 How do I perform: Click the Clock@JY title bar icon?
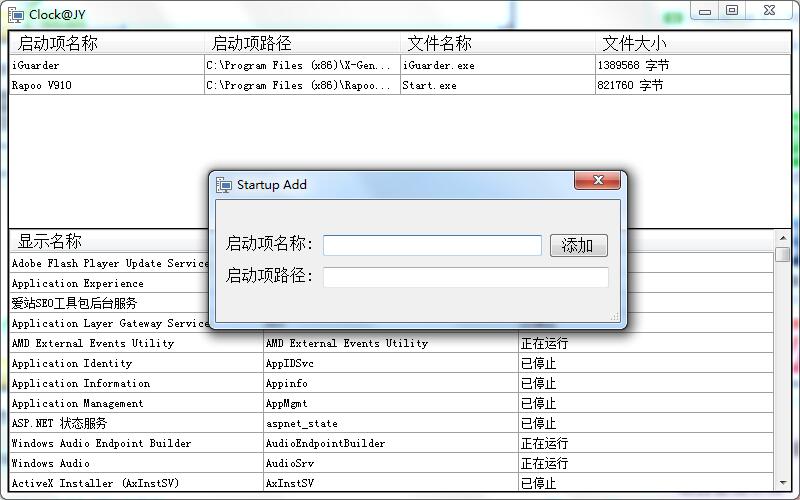pos(16,14)
